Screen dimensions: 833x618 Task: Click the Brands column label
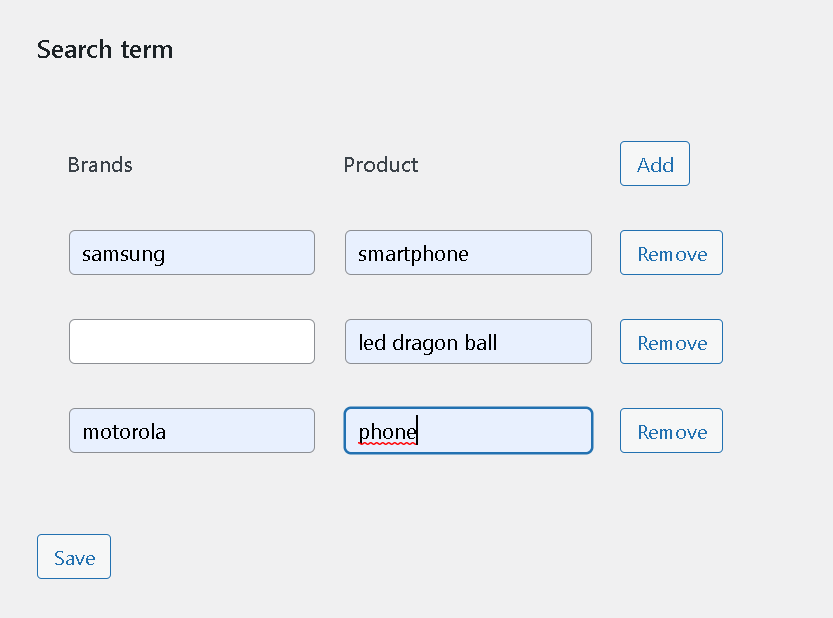(100, 165)
